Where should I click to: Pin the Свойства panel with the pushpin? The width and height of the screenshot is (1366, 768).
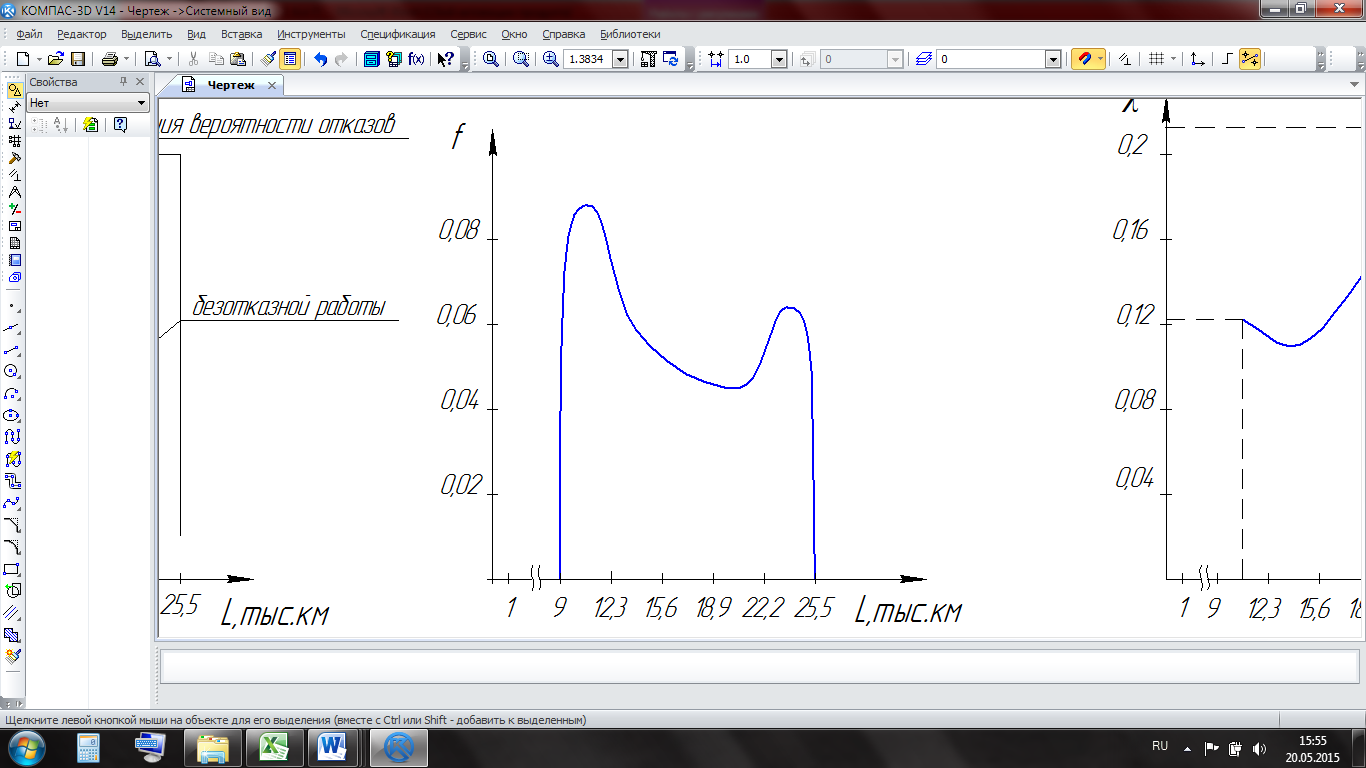pyautogui.click(x=124, y=82)
